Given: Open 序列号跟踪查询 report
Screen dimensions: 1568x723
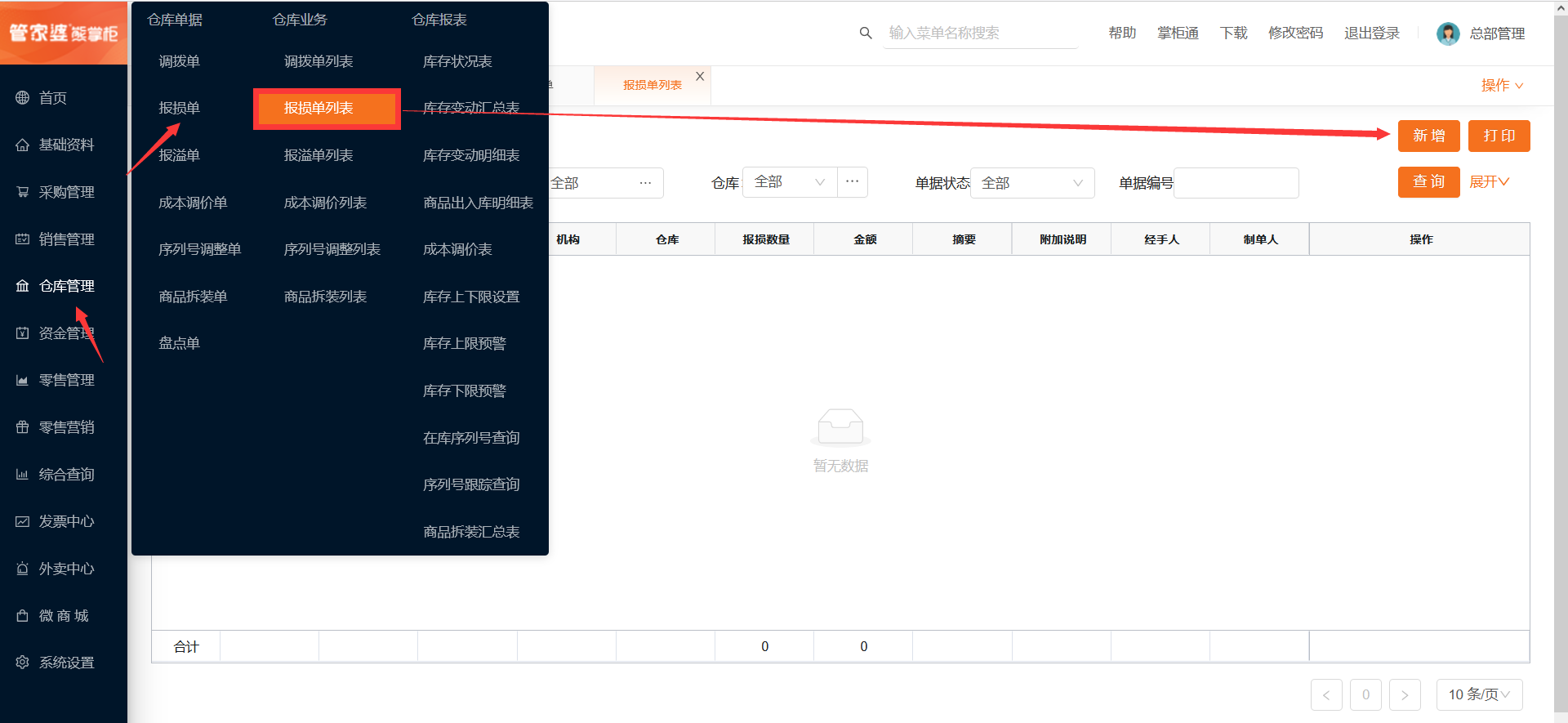Looking at the screenshot, I should [x=471, y=484].
